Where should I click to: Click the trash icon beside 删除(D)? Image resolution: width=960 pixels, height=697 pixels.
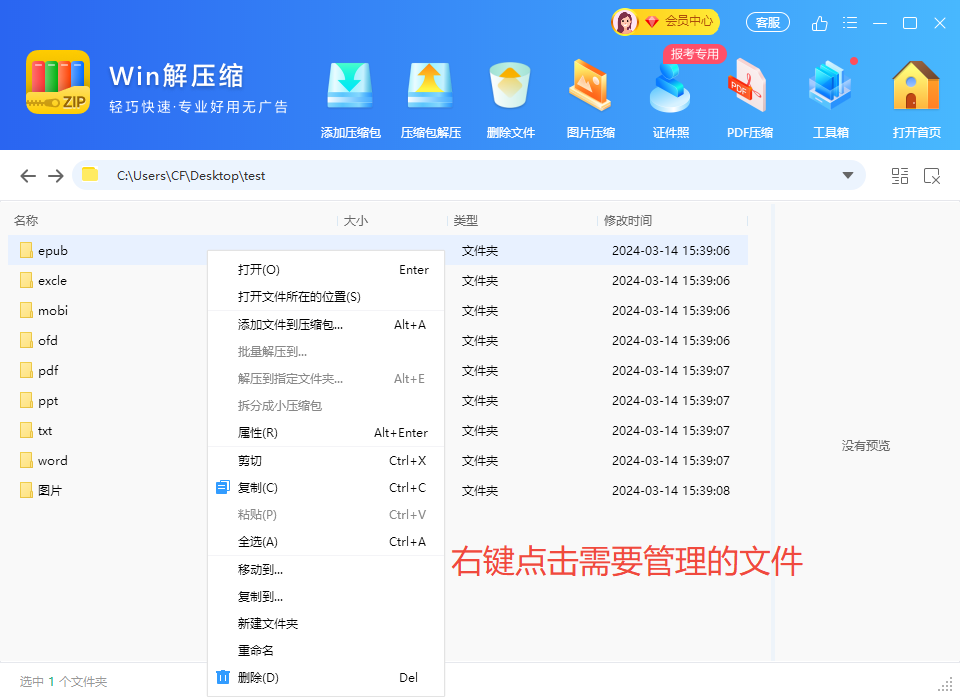[x=223, y=677]
